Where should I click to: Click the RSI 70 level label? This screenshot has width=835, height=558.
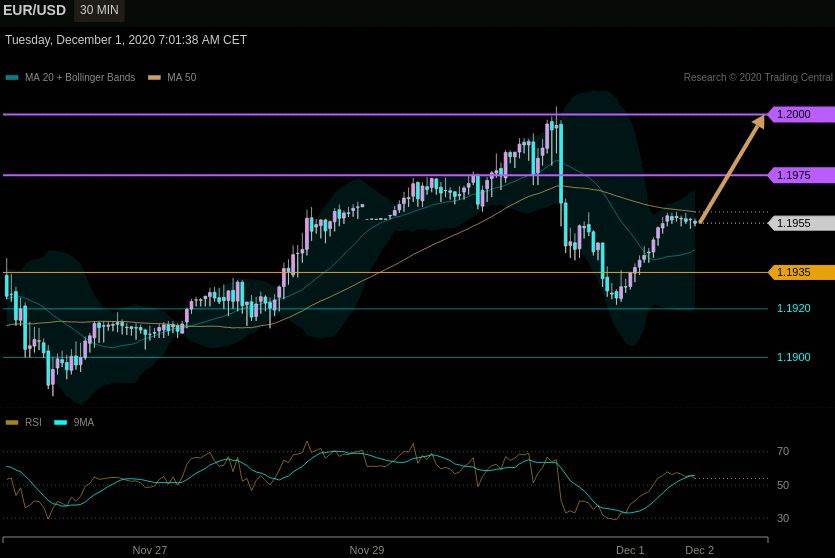tap(783, 452)
